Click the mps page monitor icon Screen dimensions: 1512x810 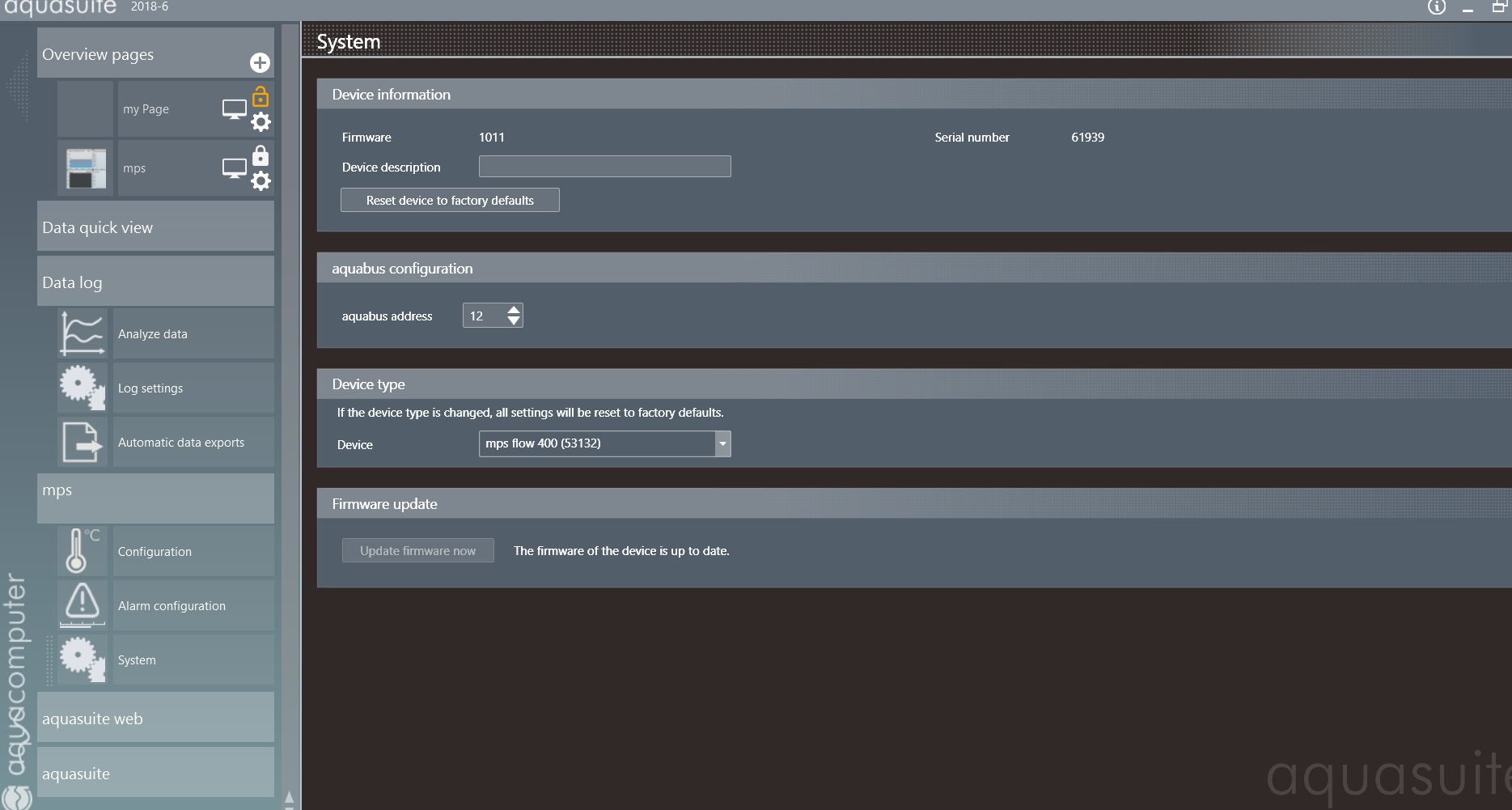tap(235, 168)
